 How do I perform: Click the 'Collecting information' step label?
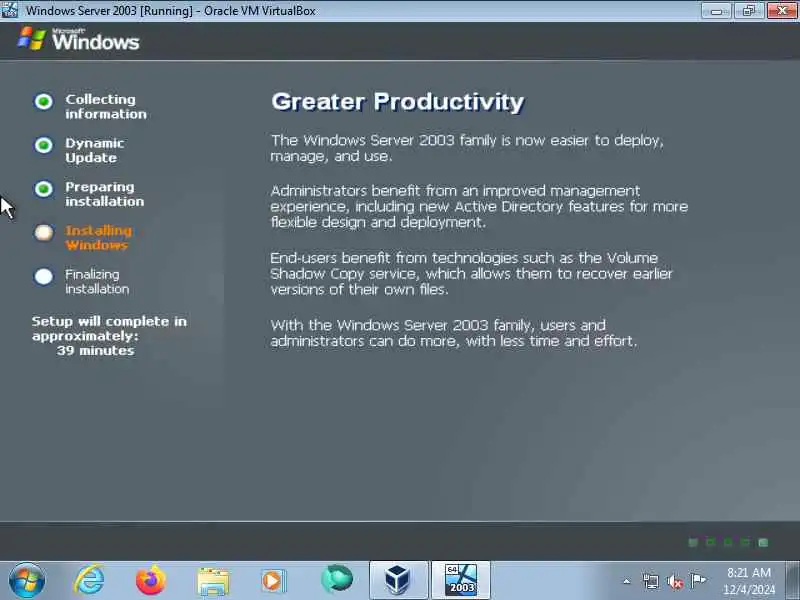click(106, 107)
